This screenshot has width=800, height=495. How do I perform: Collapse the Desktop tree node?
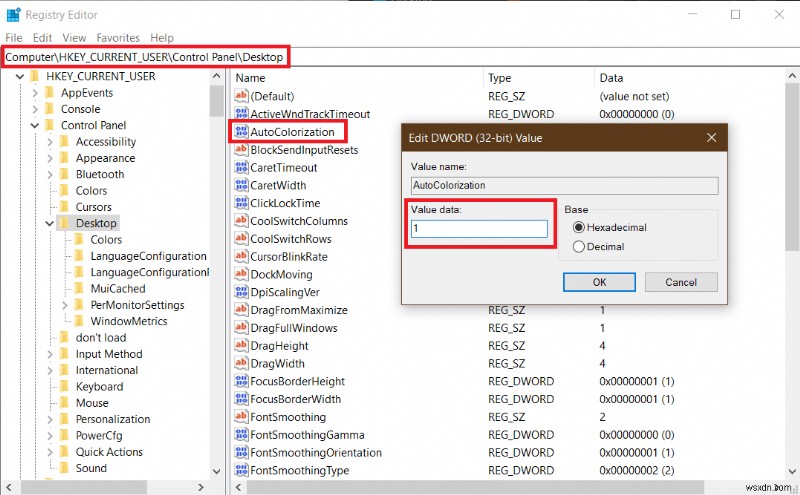(48, 223)
